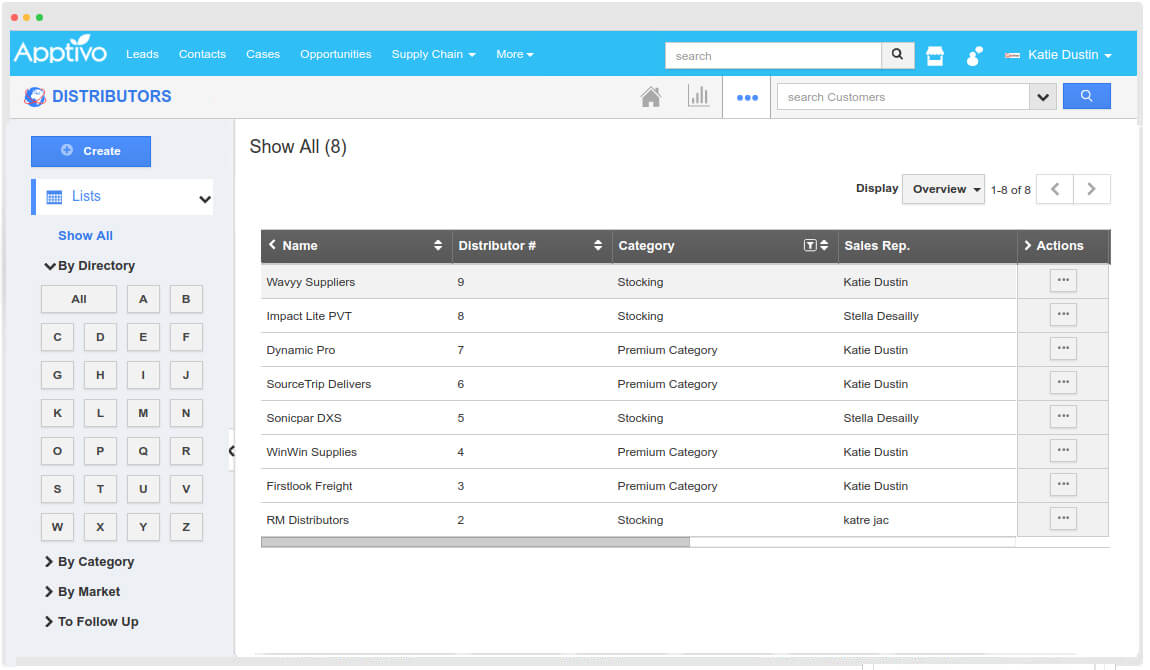Click the search Customers input field
Image resolution: width=1150 pixels, height=670 pixels.
coord(903,97)
